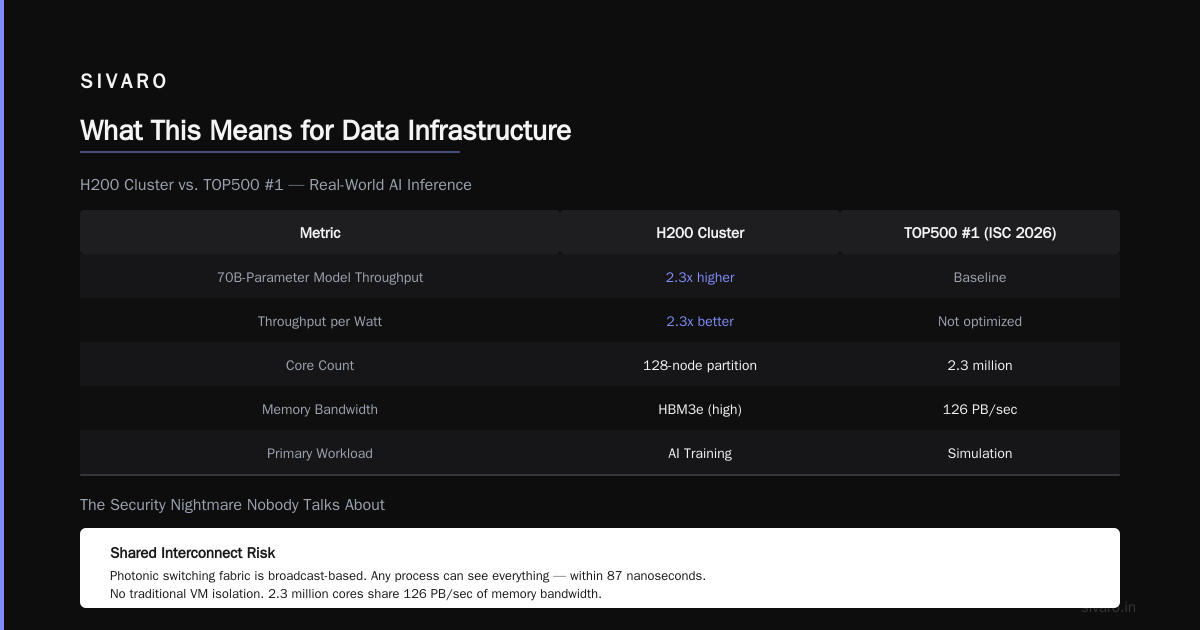Click the HBM3e (high) cell
Image resolution: width=1200 pixels, height=630 pixels.
pyautogui.click(x=700, y=409)
